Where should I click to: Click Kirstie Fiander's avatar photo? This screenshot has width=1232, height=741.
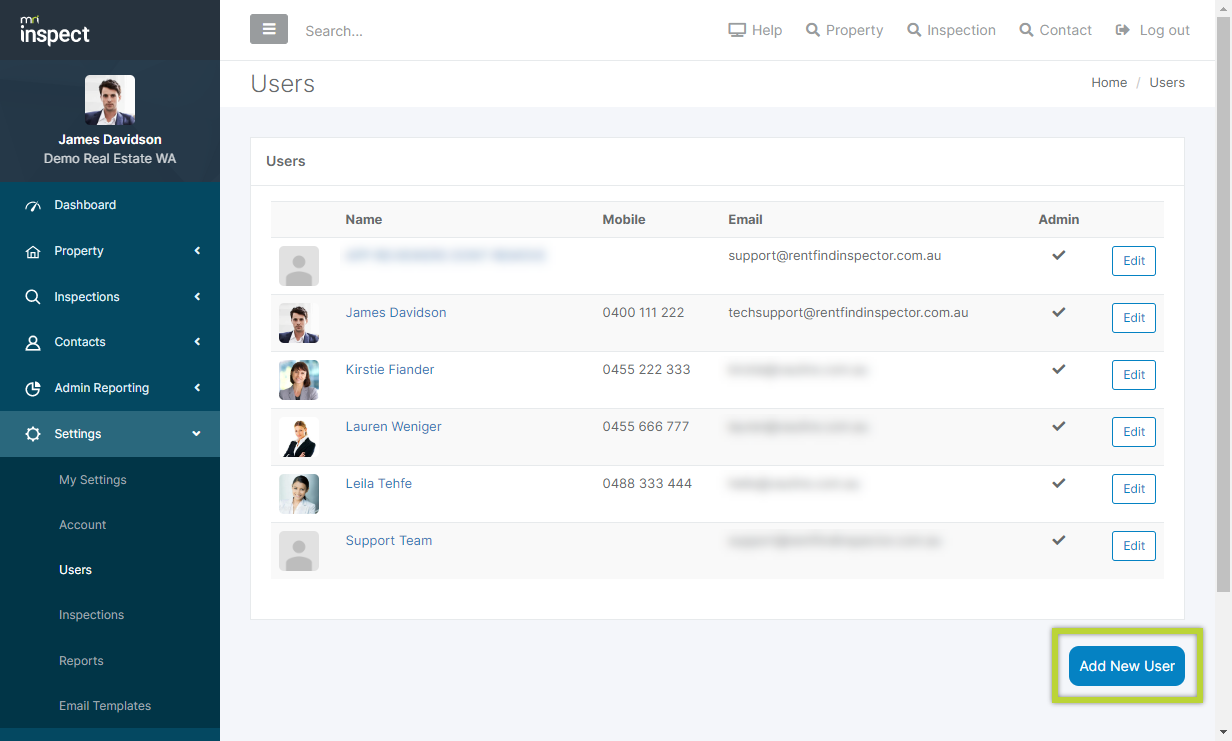click(x=299, y=380)
